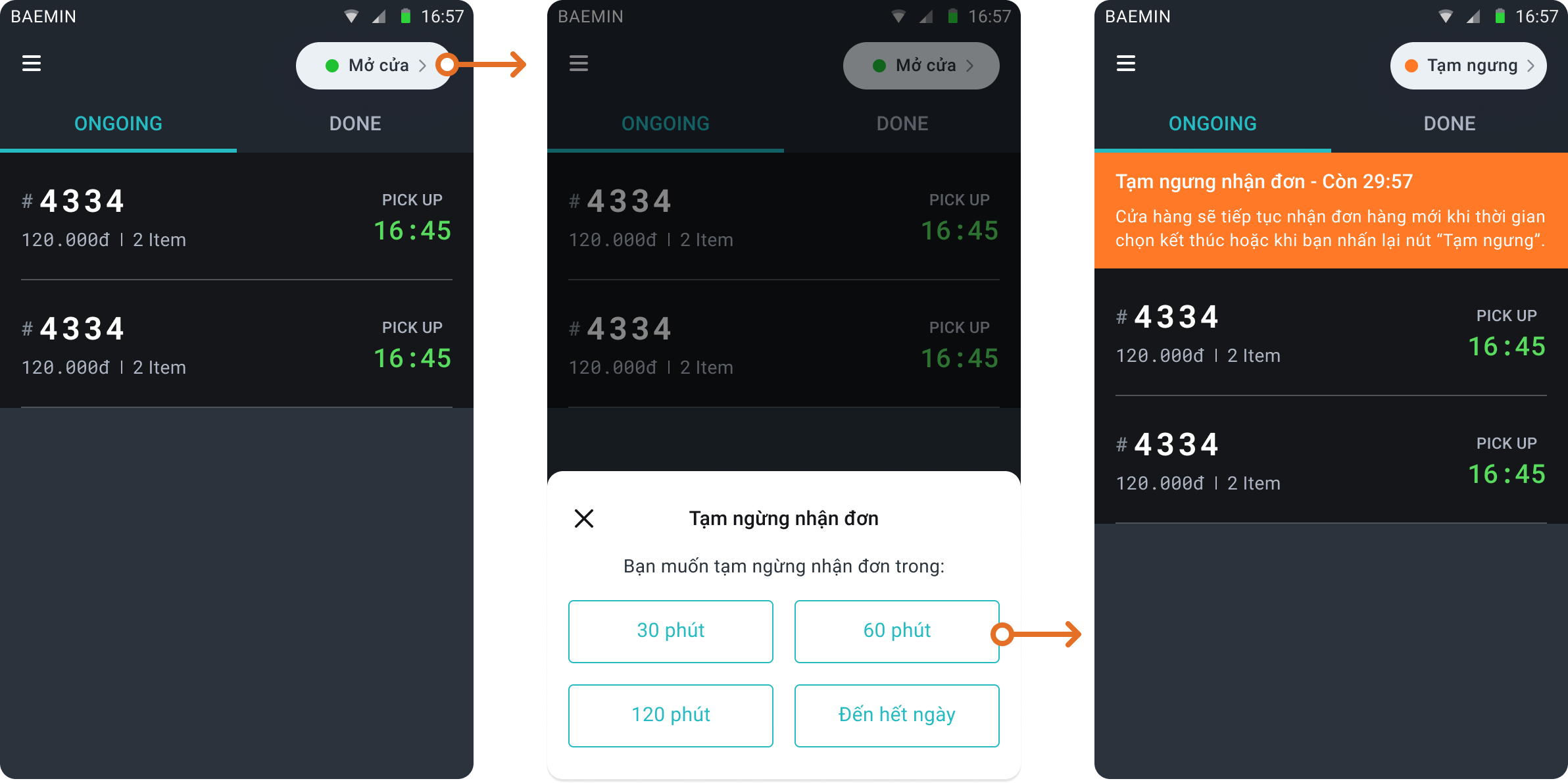
Task: Choose 30 phút pause duration
Action: (671, 632)
